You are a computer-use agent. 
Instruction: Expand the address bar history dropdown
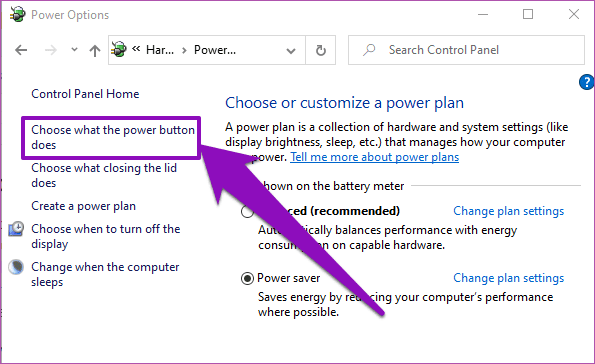(x=291, y=50)
